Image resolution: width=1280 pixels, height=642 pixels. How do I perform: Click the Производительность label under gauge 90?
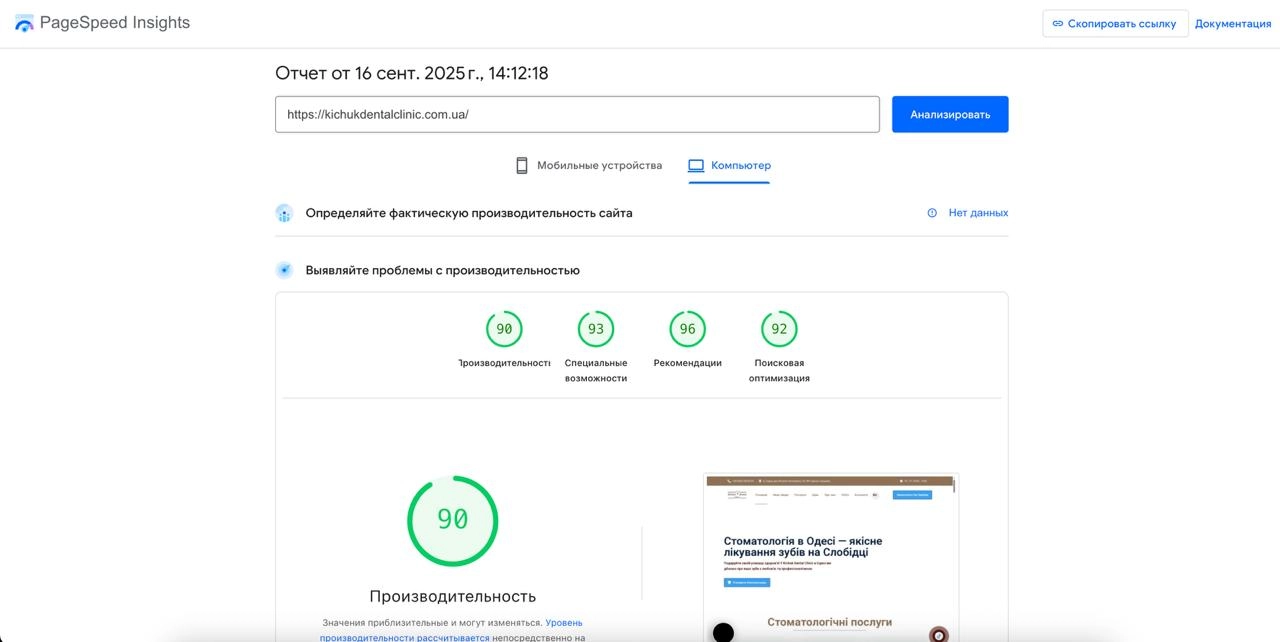click(504, 363)
